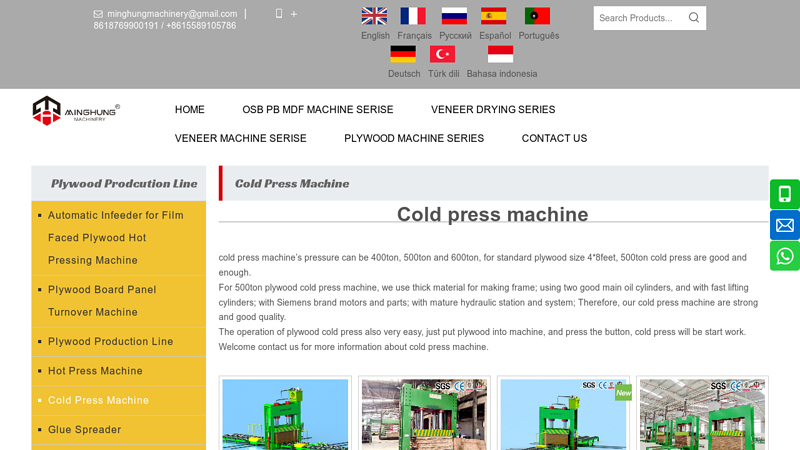Image resolution: width=800 pixels, height=450 pixels.
Task: Select the French flag icon
Action: coord(413,16)
